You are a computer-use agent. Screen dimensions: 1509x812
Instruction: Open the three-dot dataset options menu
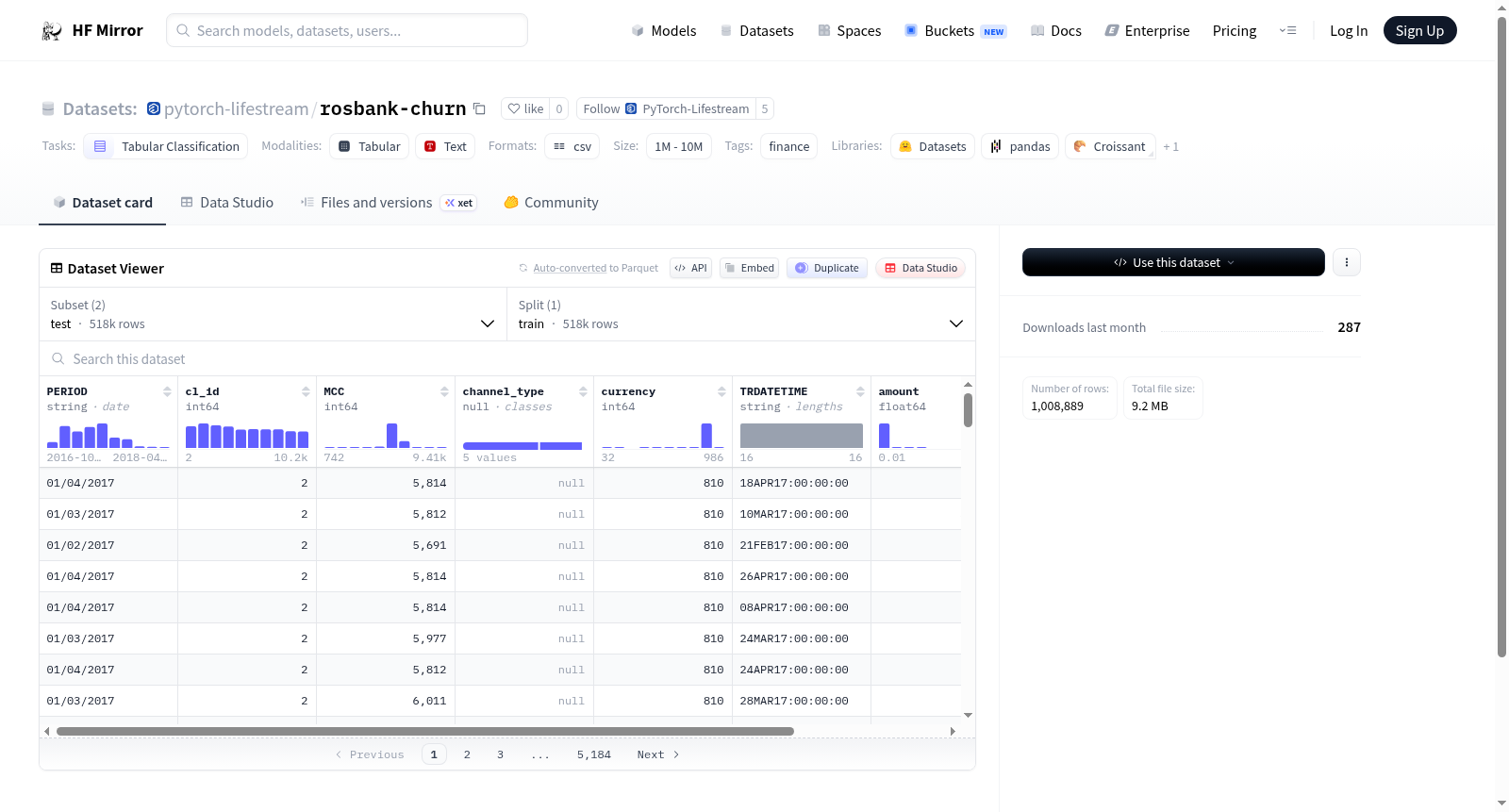tap(1347, 262)
